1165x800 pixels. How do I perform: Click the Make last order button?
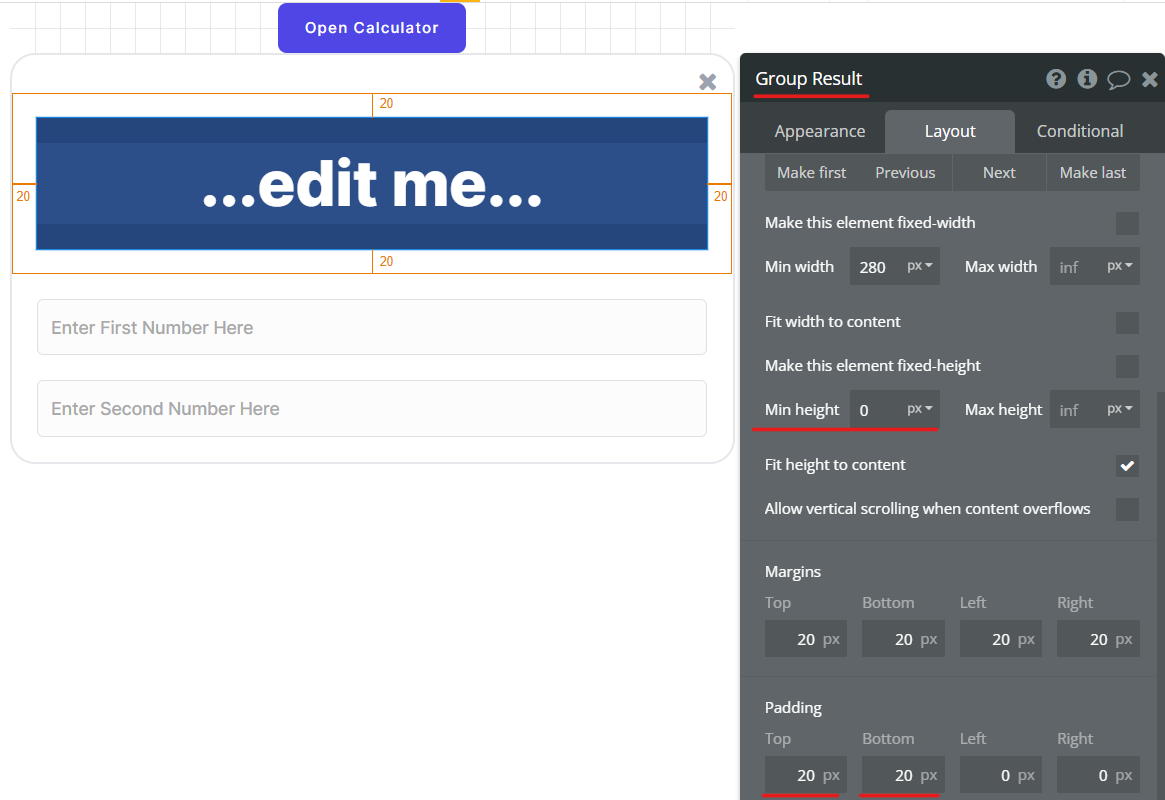1092,172
